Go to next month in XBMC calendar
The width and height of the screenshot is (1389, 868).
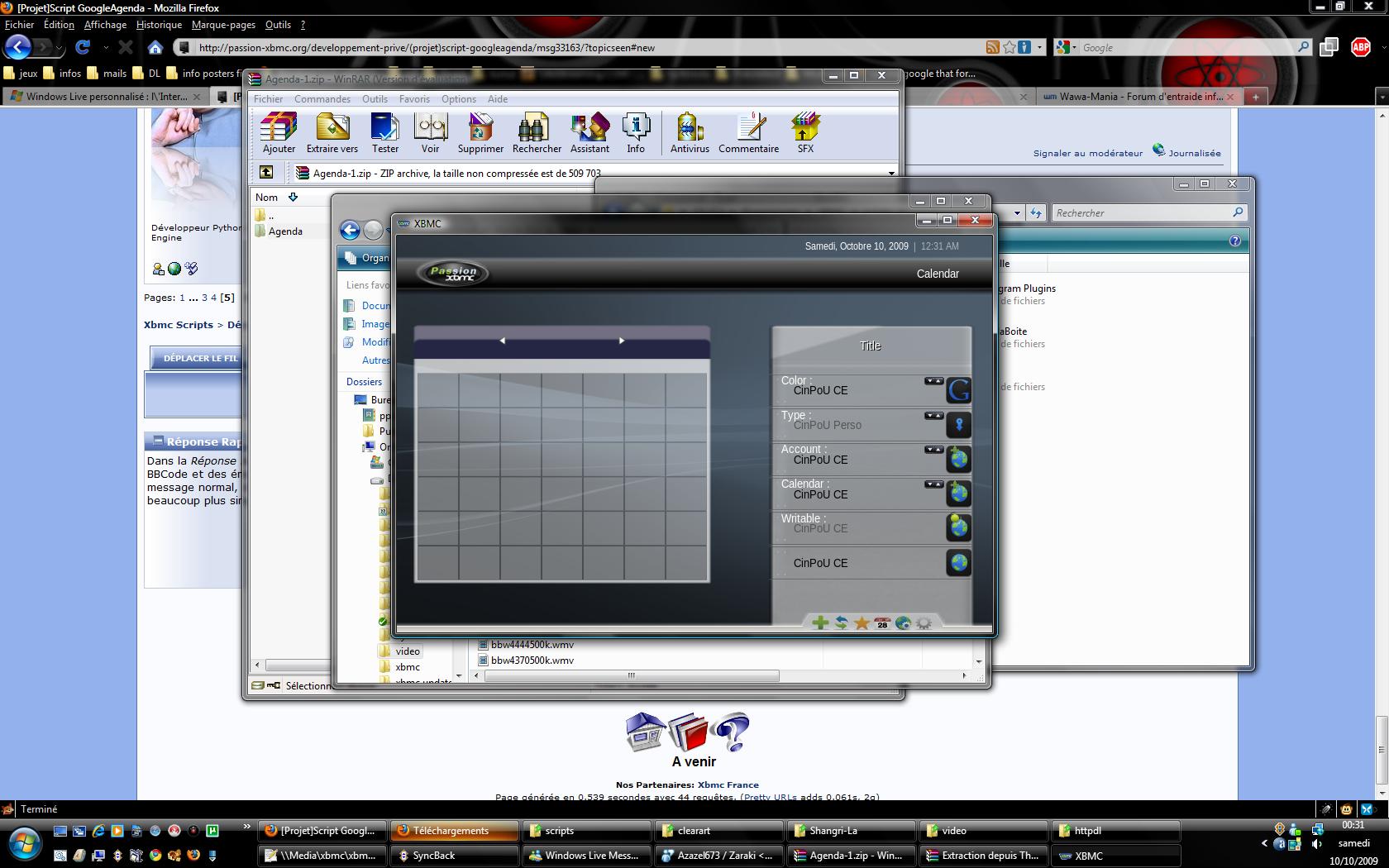coord(622,341)
